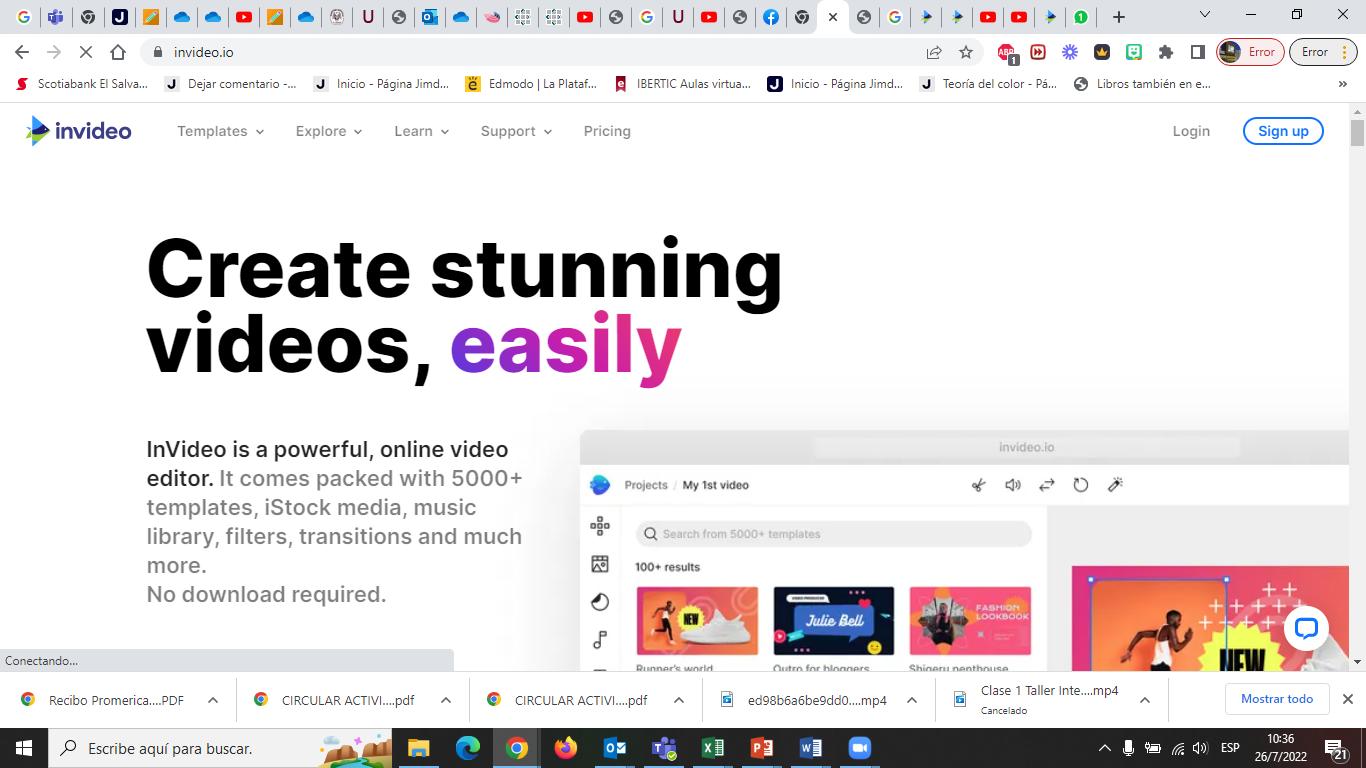The image size is (1366, 768).
Task: Expand the Learn menu
Action: click(x=422, y=131)
